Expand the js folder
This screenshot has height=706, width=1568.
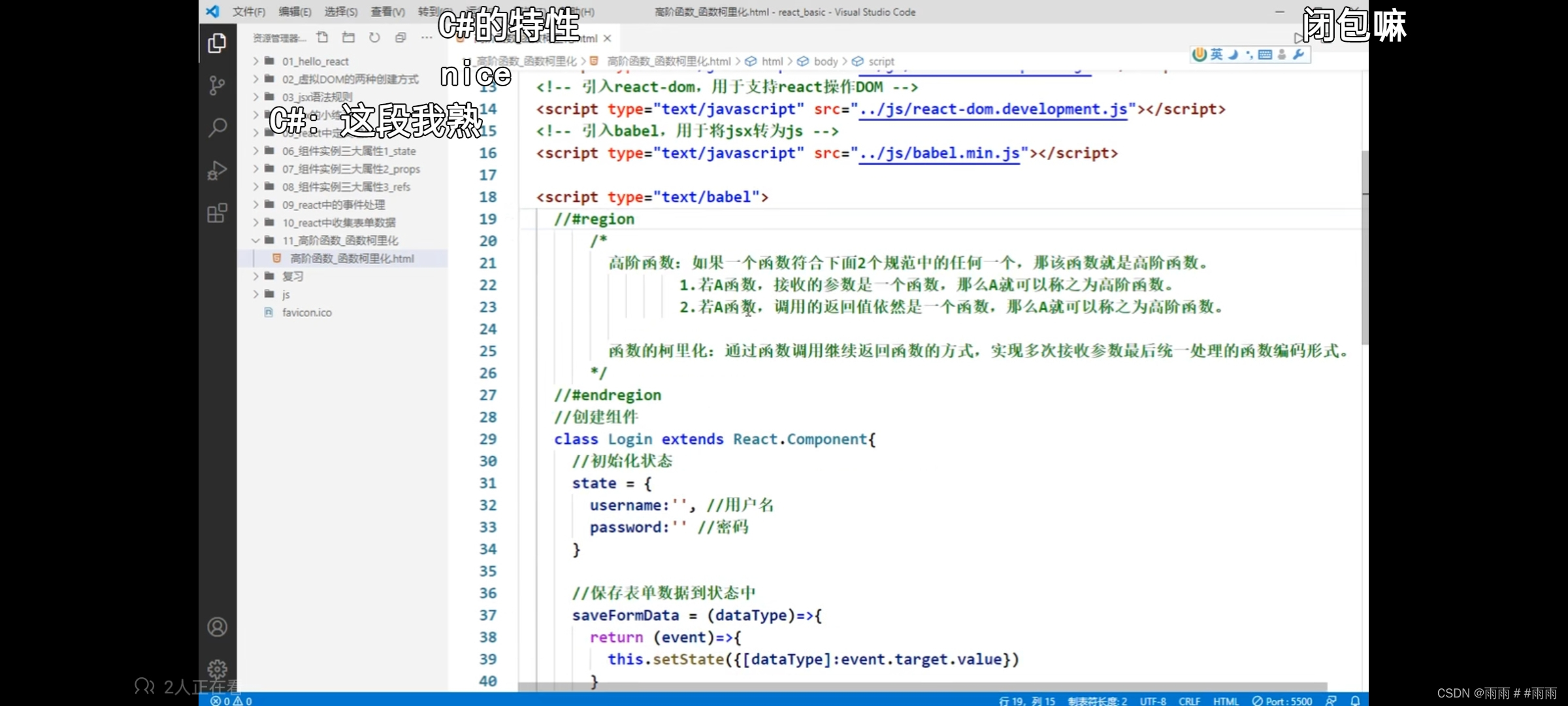pyautogui.click(x=286, y=295)
